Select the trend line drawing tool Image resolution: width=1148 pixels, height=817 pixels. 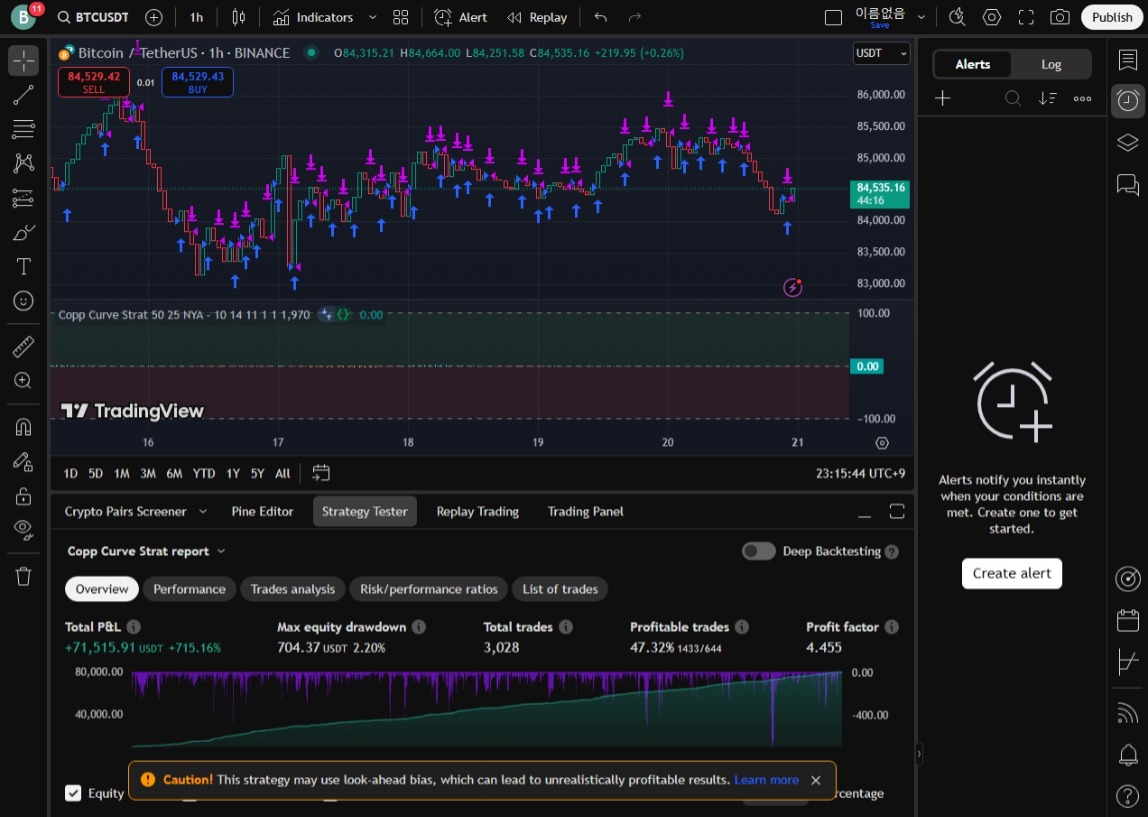tap(23, 94)
